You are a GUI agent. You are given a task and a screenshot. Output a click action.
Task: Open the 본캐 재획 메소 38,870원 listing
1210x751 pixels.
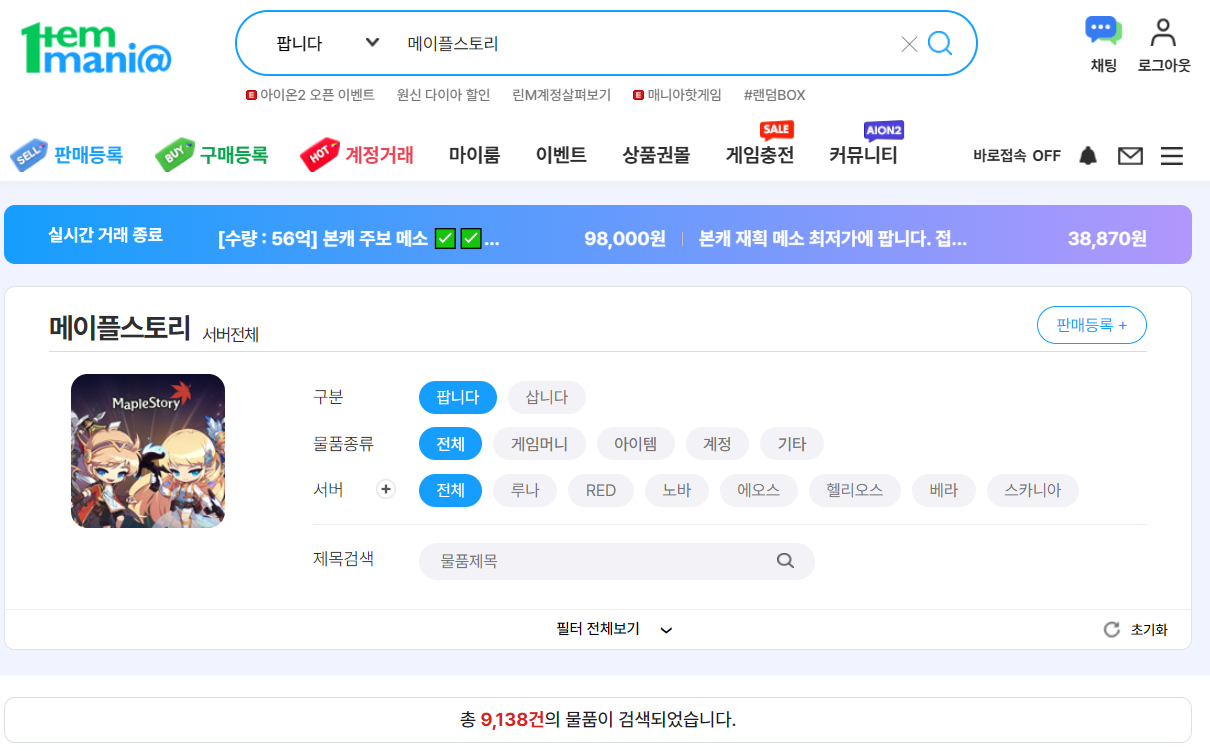coord(923,239)
